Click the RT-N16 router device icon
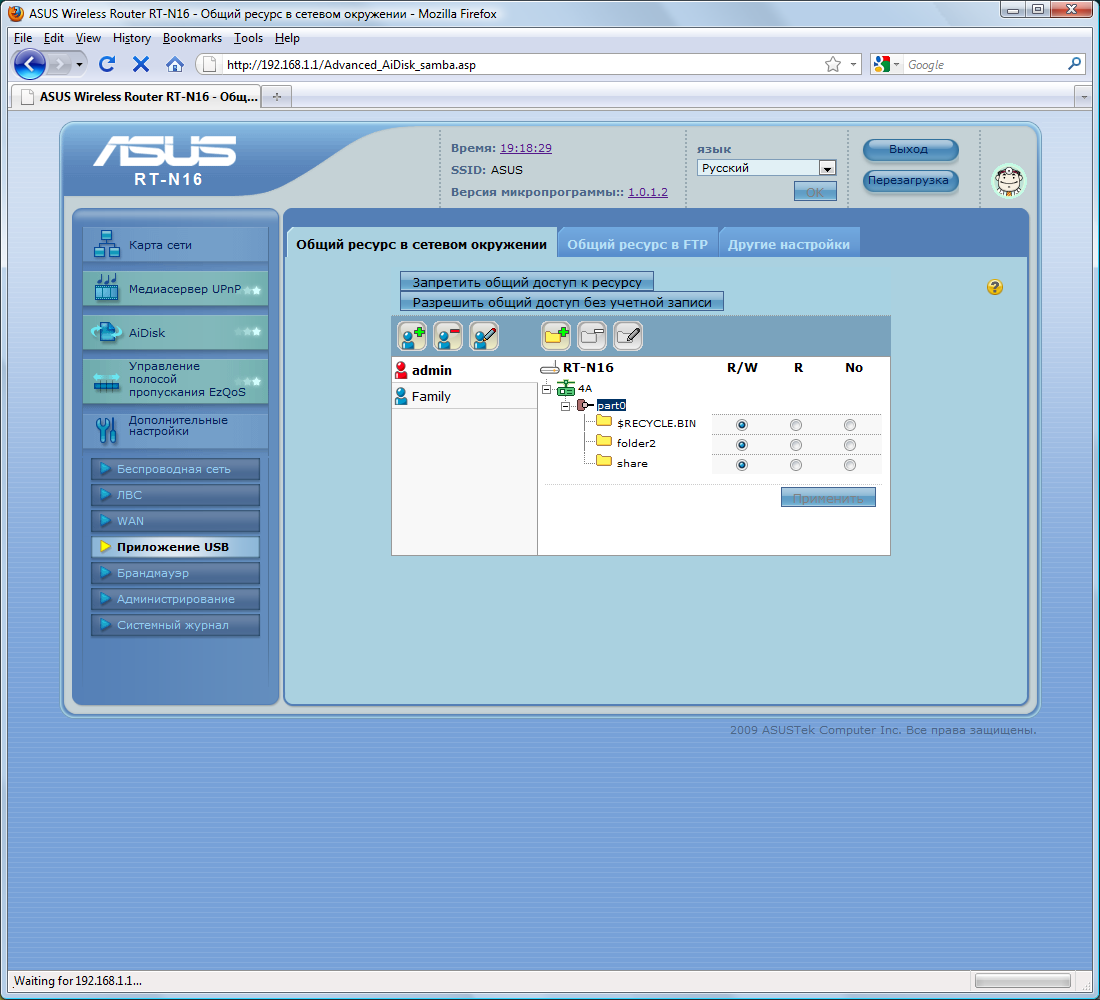Image resolution: width=1100 pixels, height=1000 pixels. 549,368
